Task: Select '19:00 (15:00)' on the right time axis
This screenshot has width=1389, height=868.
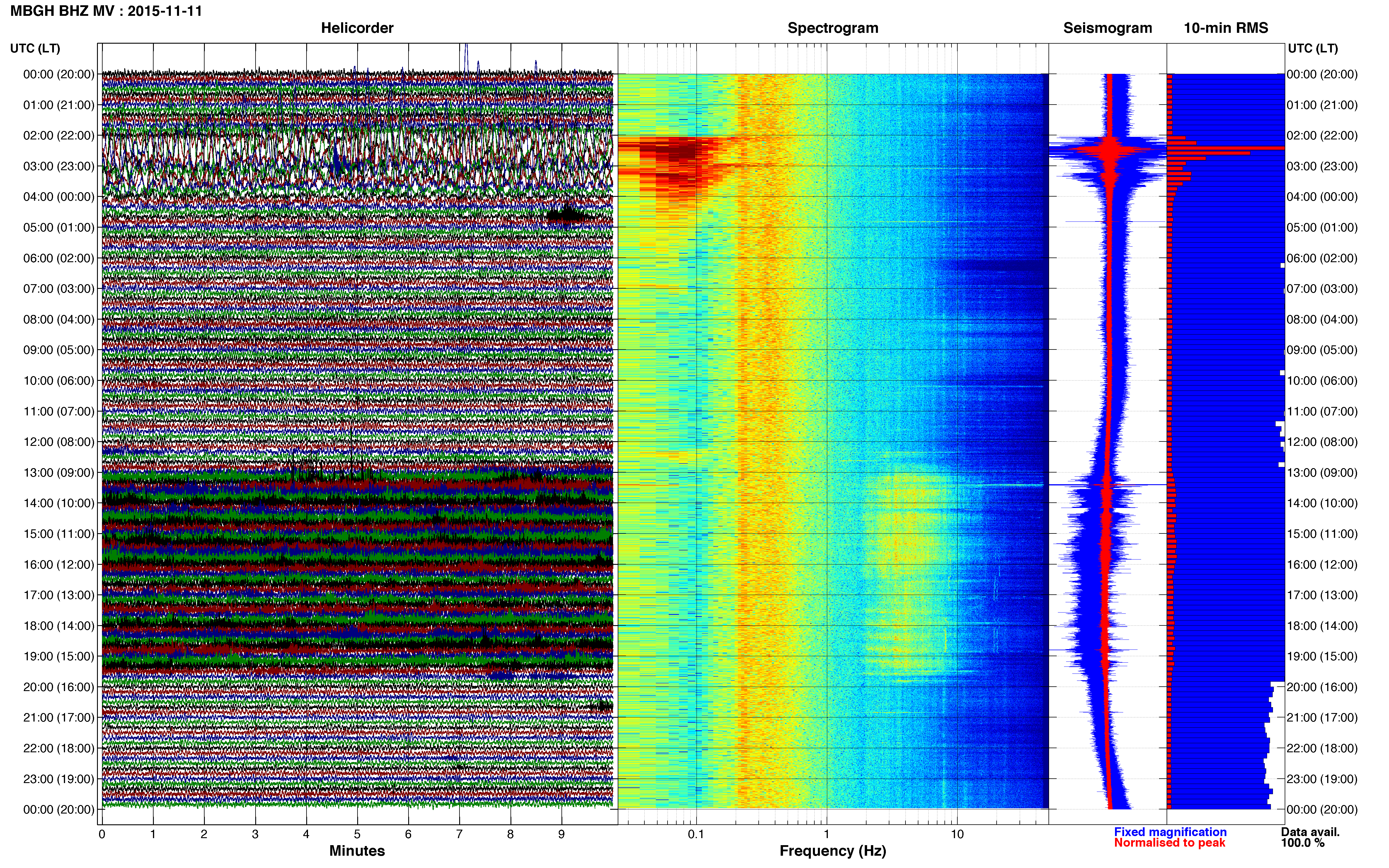Action: tap(1322, 656)
